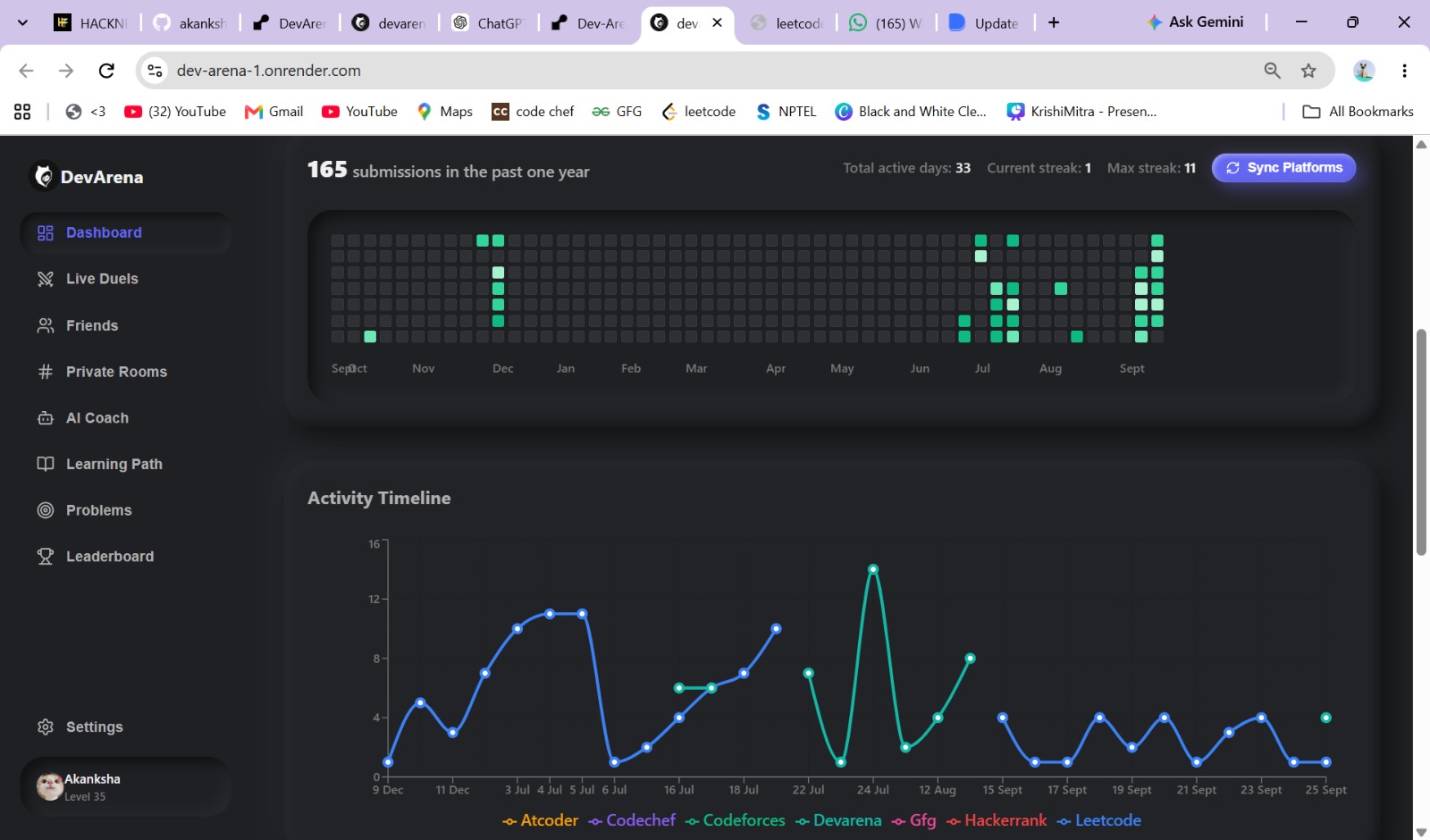
Task: Open the Problems target icon
Action: pyautogui.click(x=46, y=510)
